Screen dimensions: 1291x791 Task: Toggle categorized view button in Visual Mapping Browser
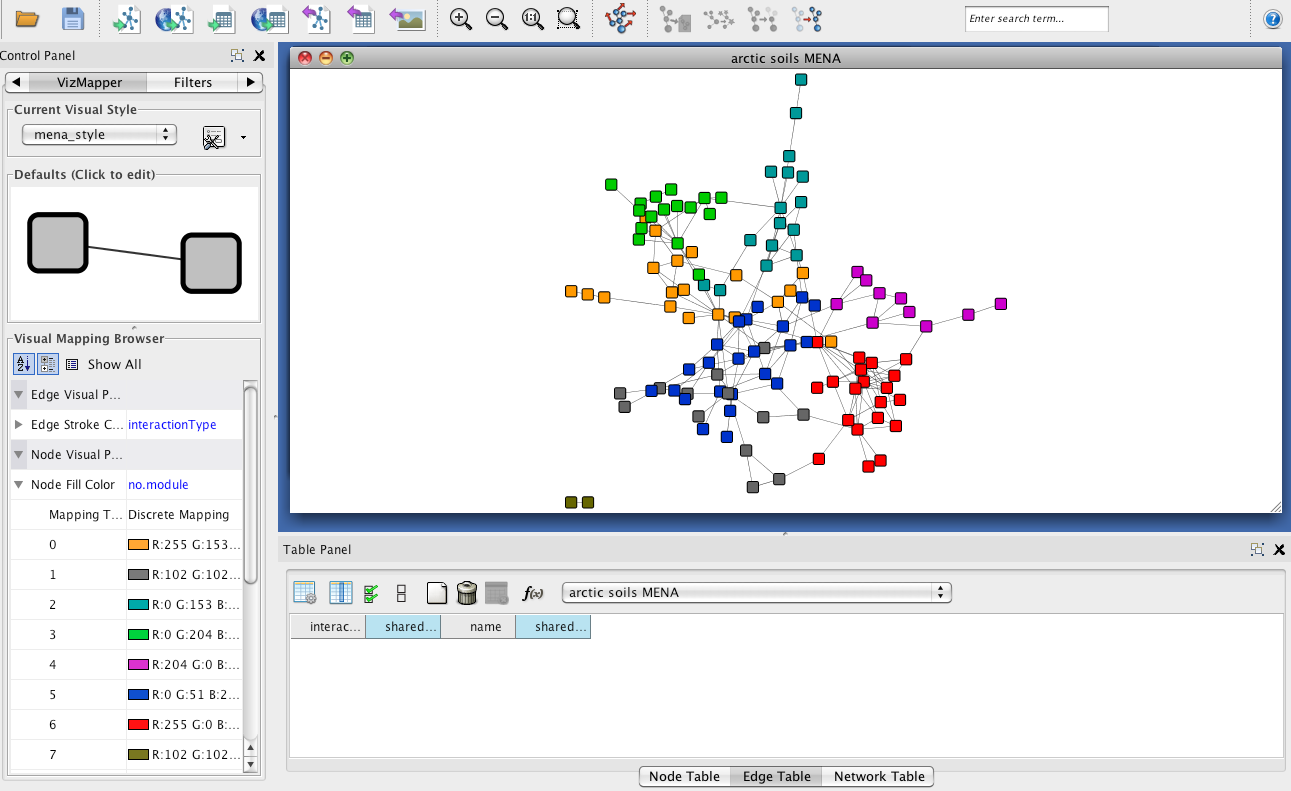[47, 364]
